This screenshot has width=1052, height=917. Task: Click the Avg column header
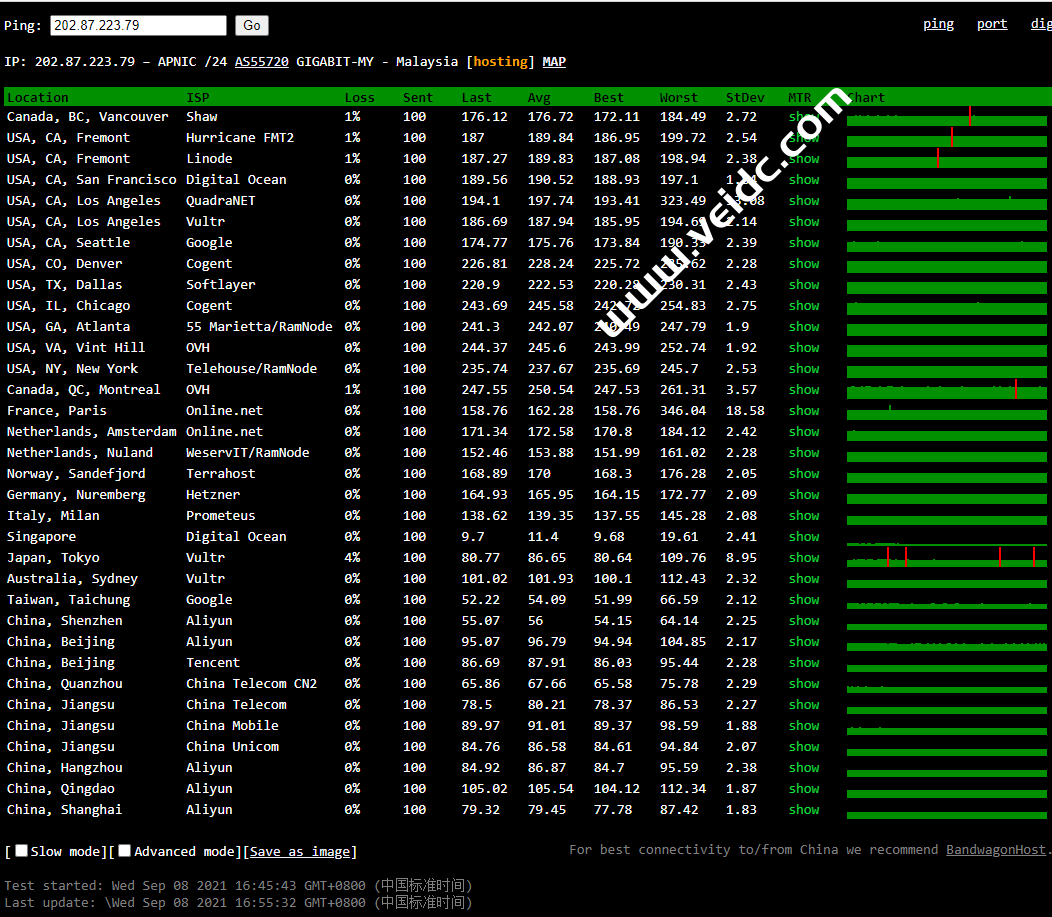pyautogui.click(x=539, y=98)
